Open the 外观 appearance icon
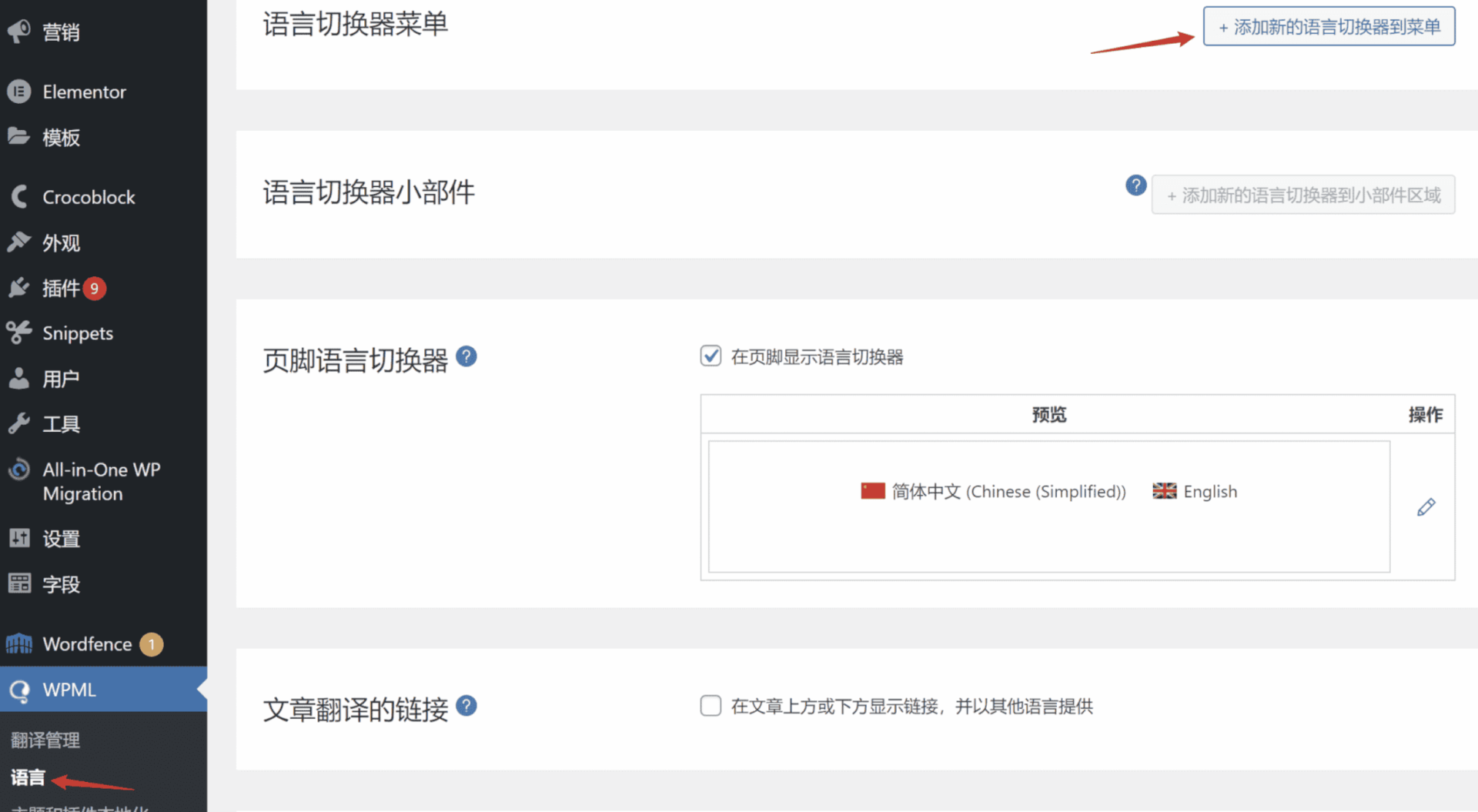This screenshot has height=812, width=1478. (x=20, y=242)
